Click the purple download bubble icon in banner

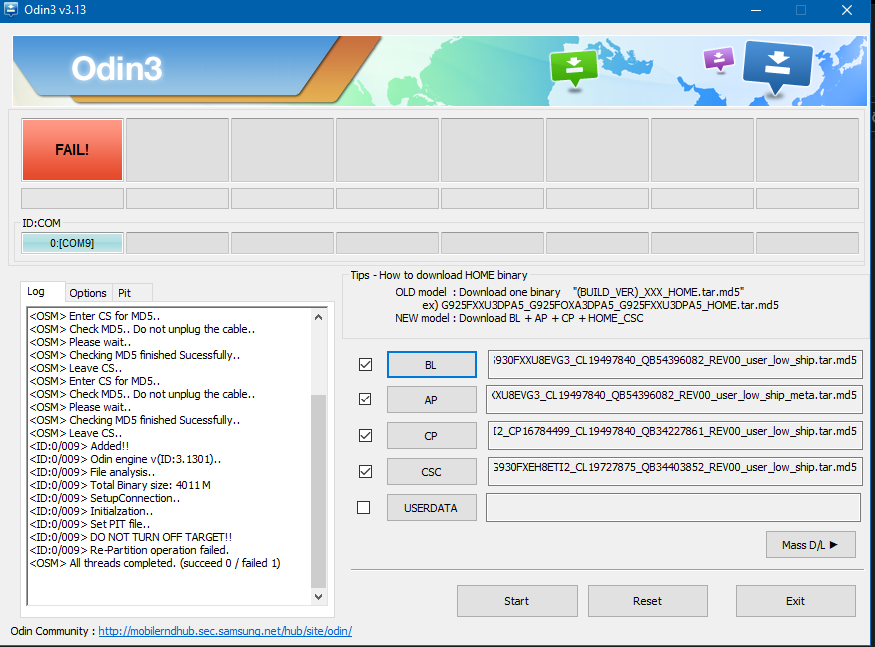click(719, 59)
